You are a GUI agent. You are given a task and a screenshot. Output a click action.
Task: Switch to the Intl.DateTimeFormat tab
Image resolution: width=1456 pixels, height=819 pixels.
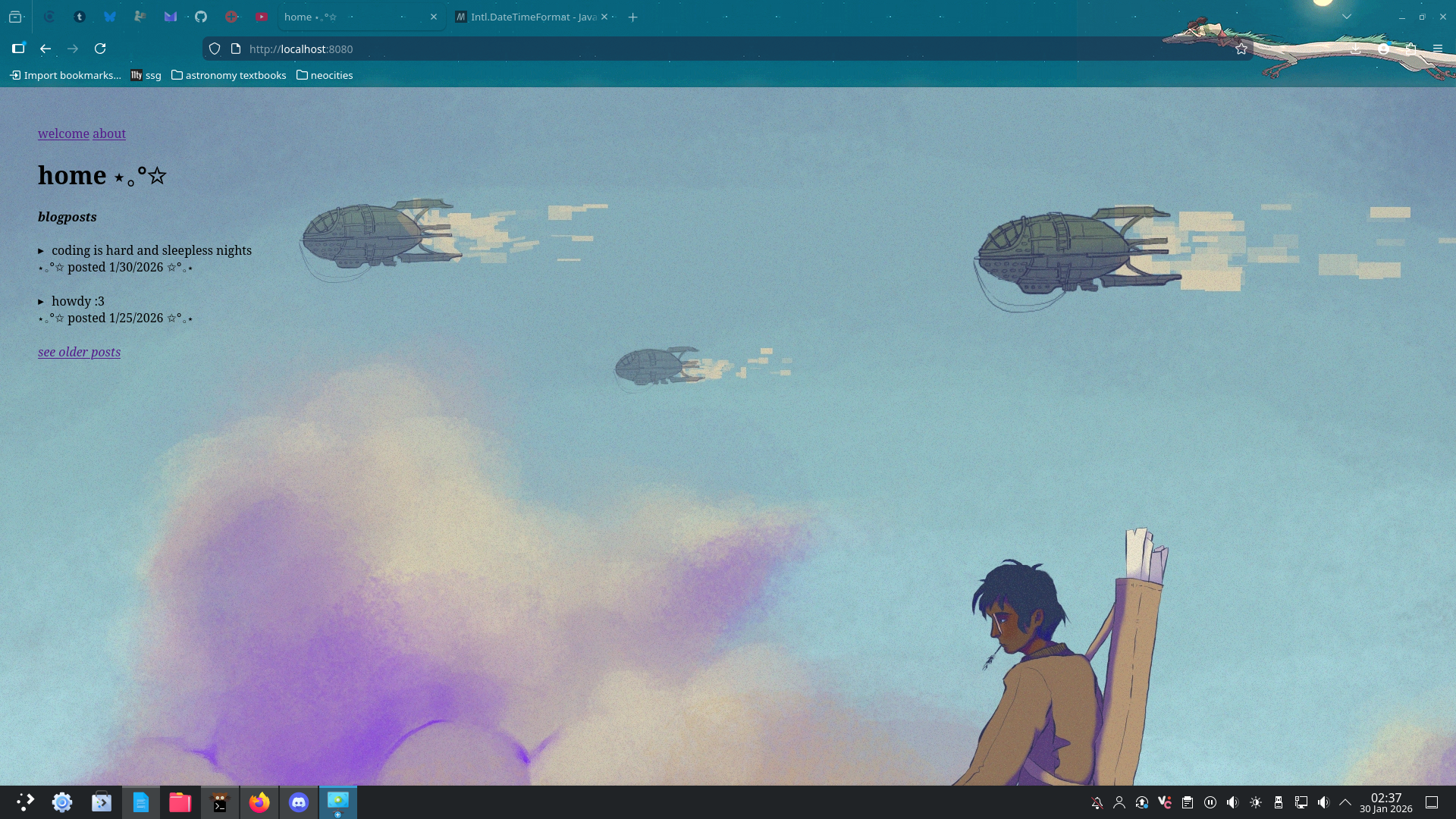coord(531,17)
